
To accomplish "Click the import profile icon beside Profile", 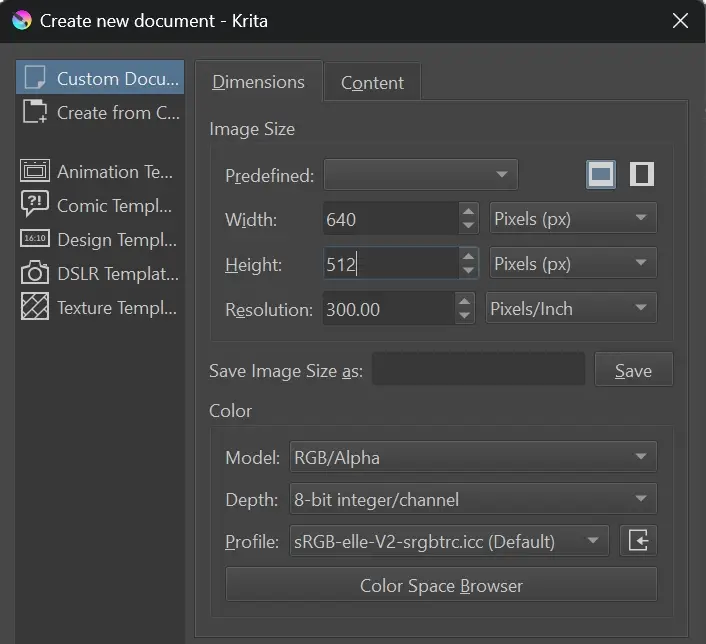I will pyautogui.click(x=638, y=540).
